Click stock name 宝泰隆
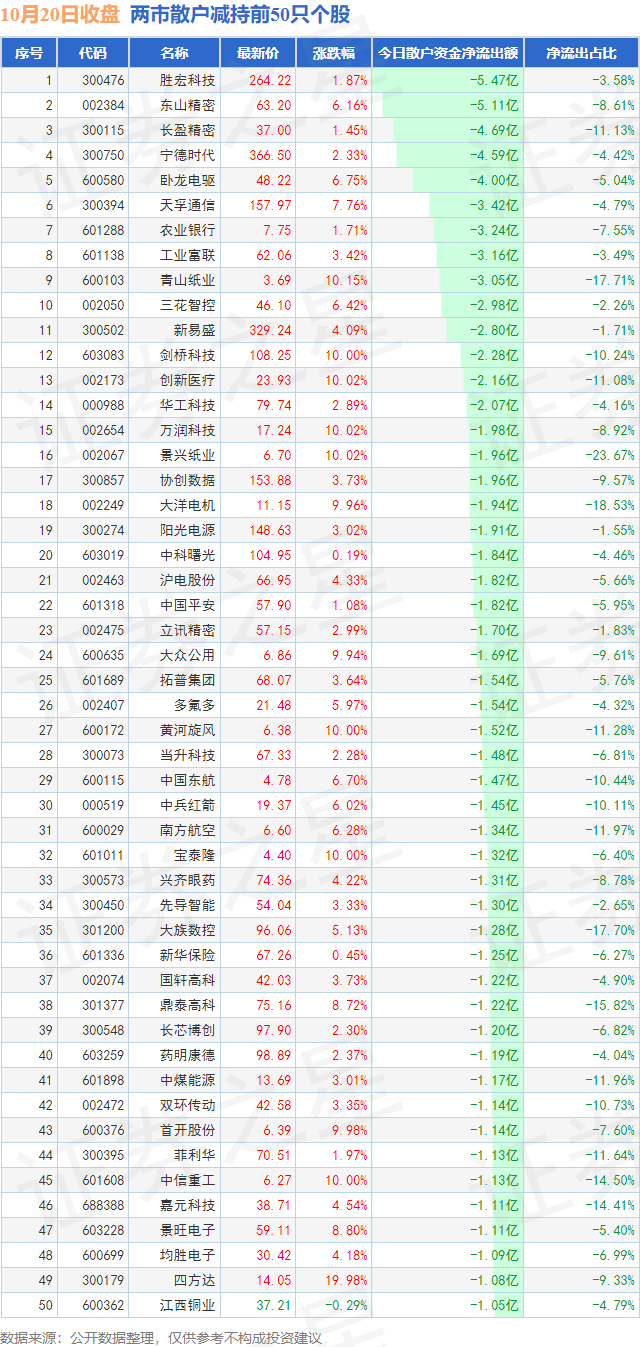This screenshot has width=640, height=1347. tap(194, 855)
